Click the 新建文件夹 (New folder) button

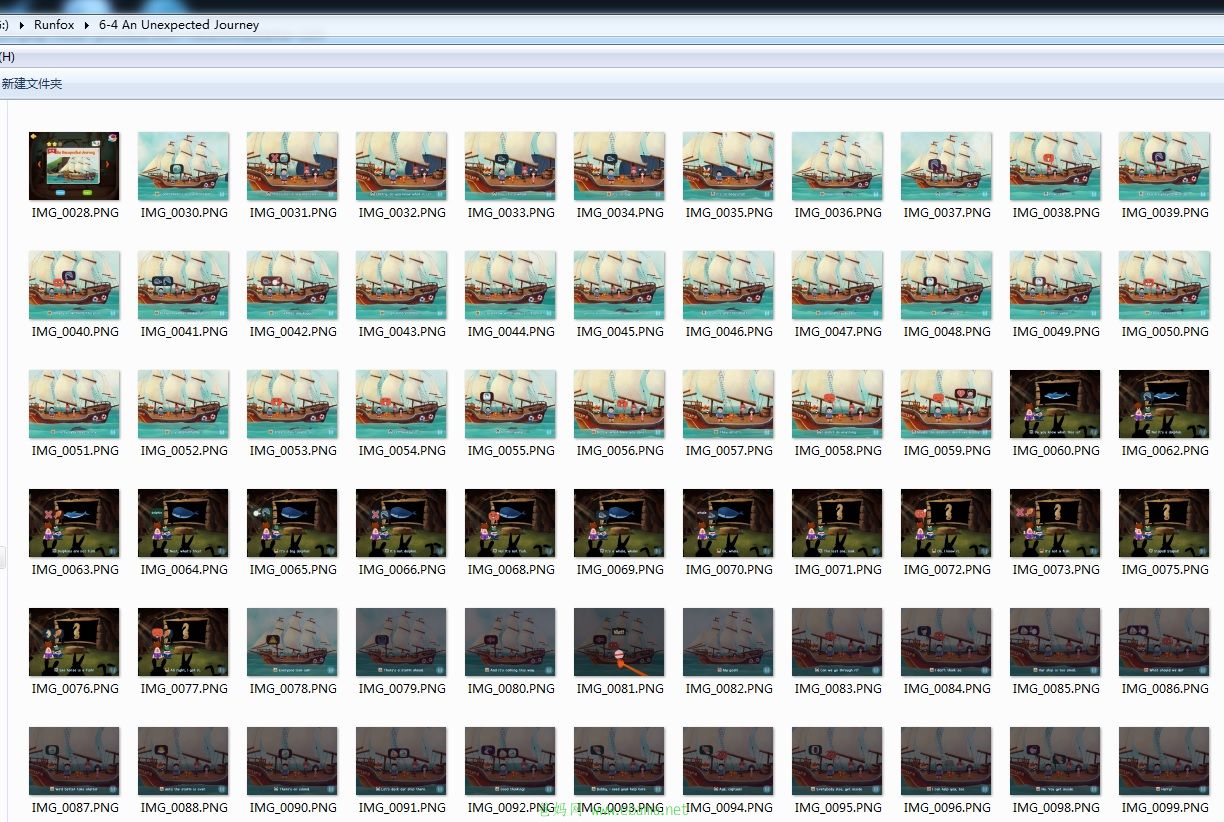pos(32,84)
